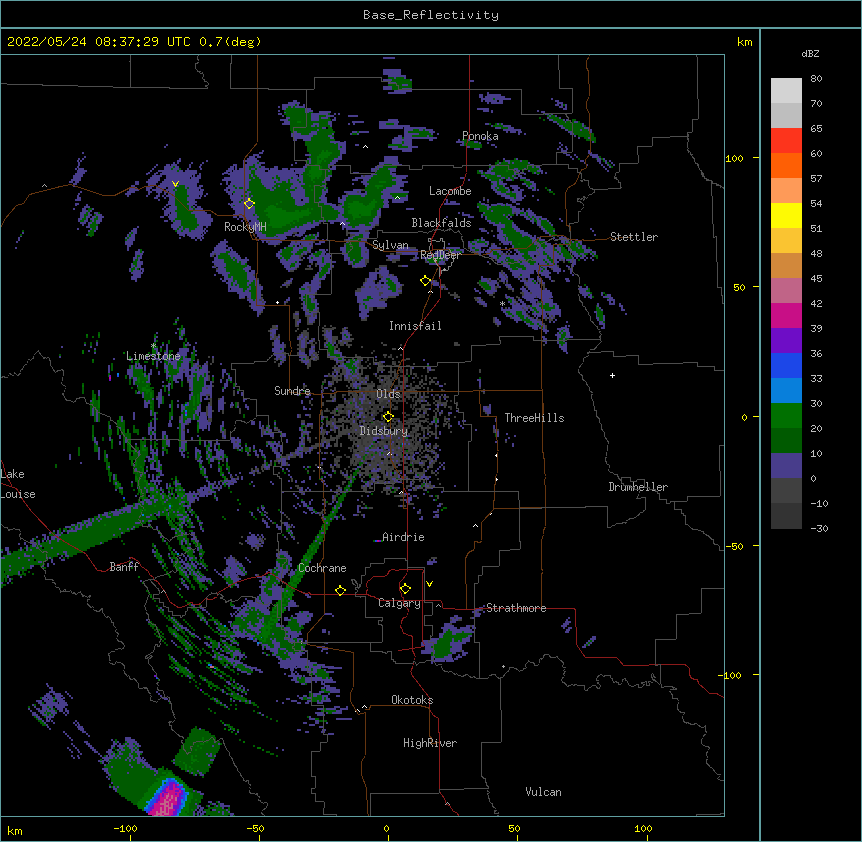Click the ThreeHills city label
The height and width of the screenshot is (842, 862).
click(534, 418)
